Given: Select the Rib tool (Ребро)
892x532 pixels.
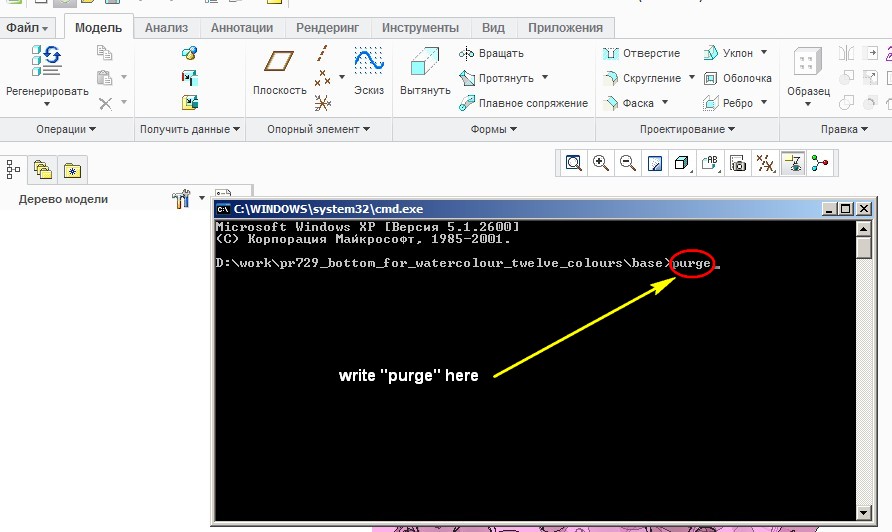Looking at the screenshot, I should [728, 103].
